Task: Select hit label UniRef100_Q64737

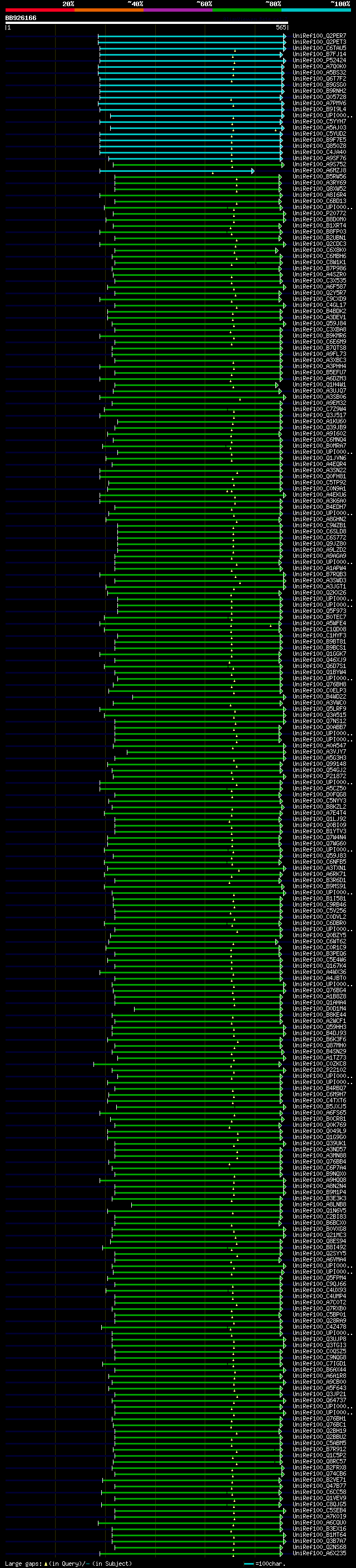Action: pyautogui.click(x=319, y=1400)
